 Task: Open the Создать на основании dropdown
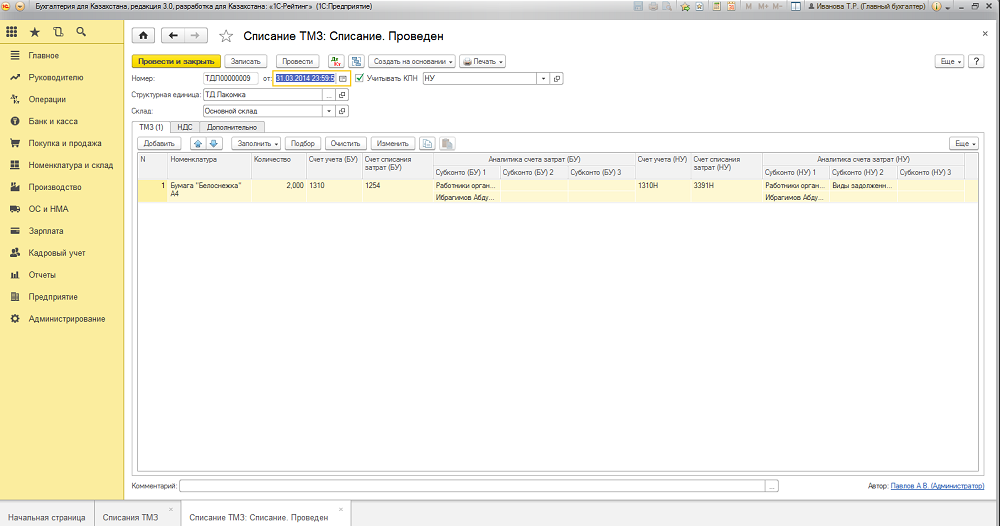(x=411, y=61)
